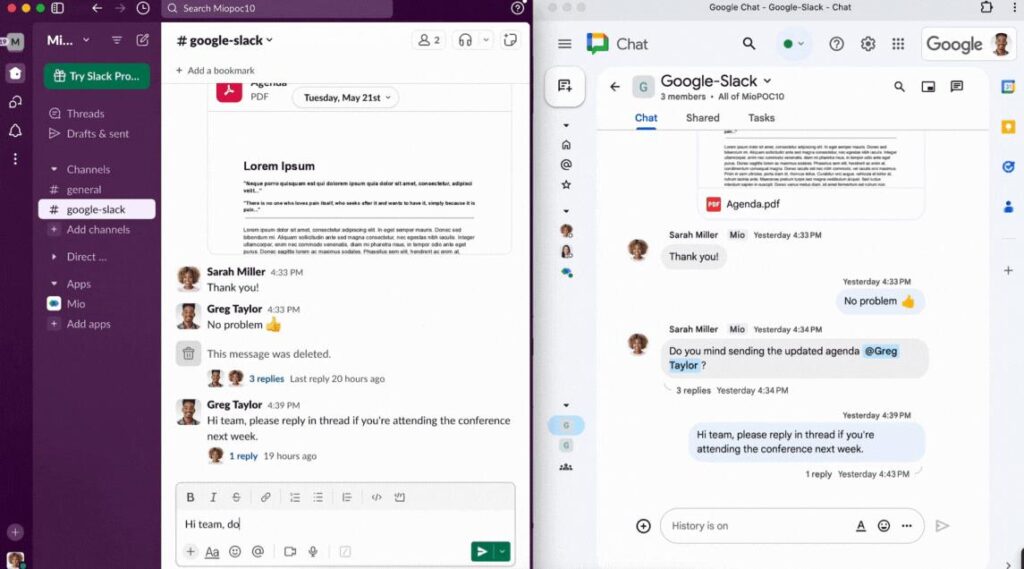Image resolution: width=1024 pixels, height=569 pixels.
Task: Toggle strikethrough formatting in Slack composer
Action: pos(237,497)
